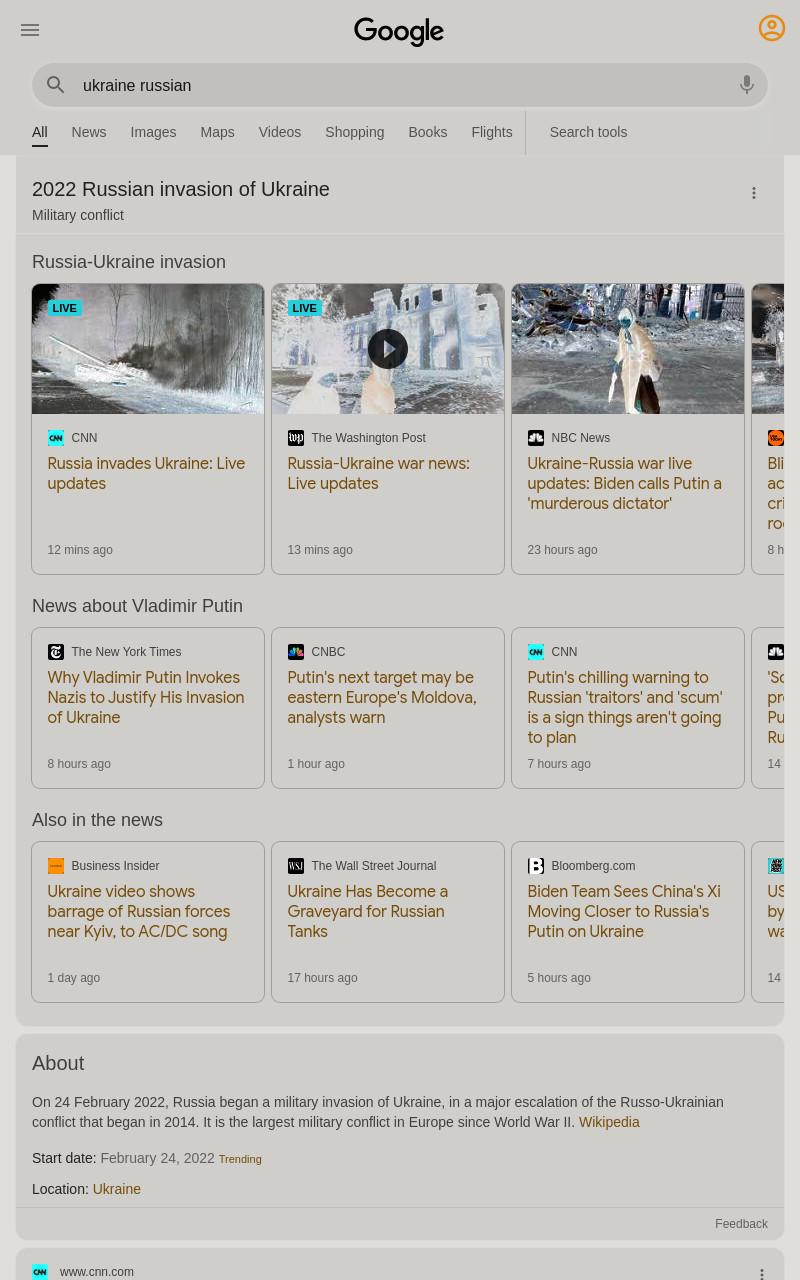Click the CNBC source icon
This screenshot has width=800, height=1280.
coord(296,652)
